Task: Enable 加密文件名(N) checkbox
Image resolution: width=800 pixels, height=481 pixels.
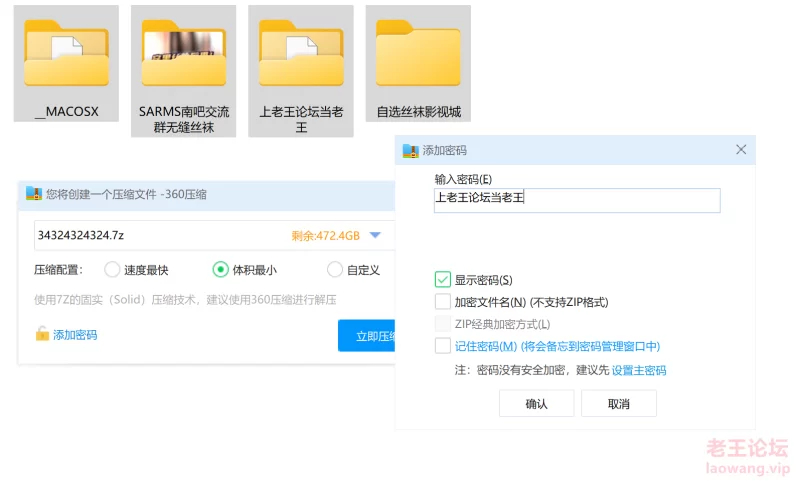Action: [x=443, y=301]
